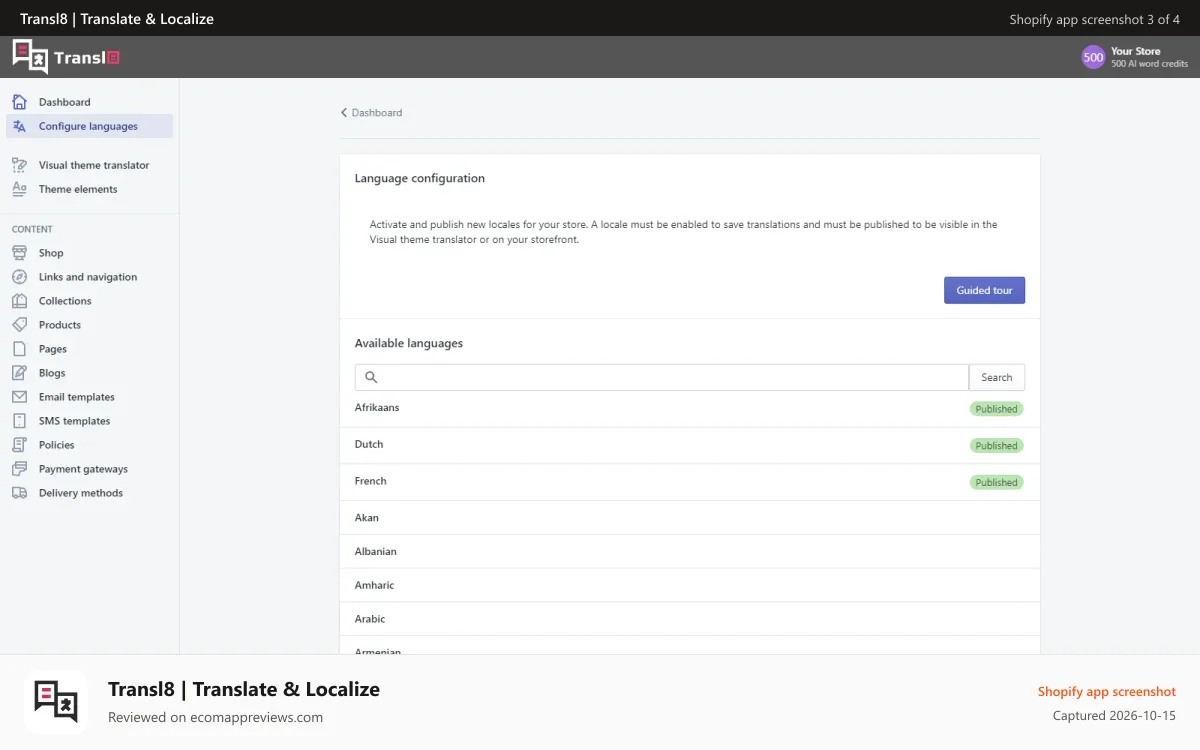The image size is (1200, 750).
Task: Click the Theme elements text icon
Action: coord(19,189)
